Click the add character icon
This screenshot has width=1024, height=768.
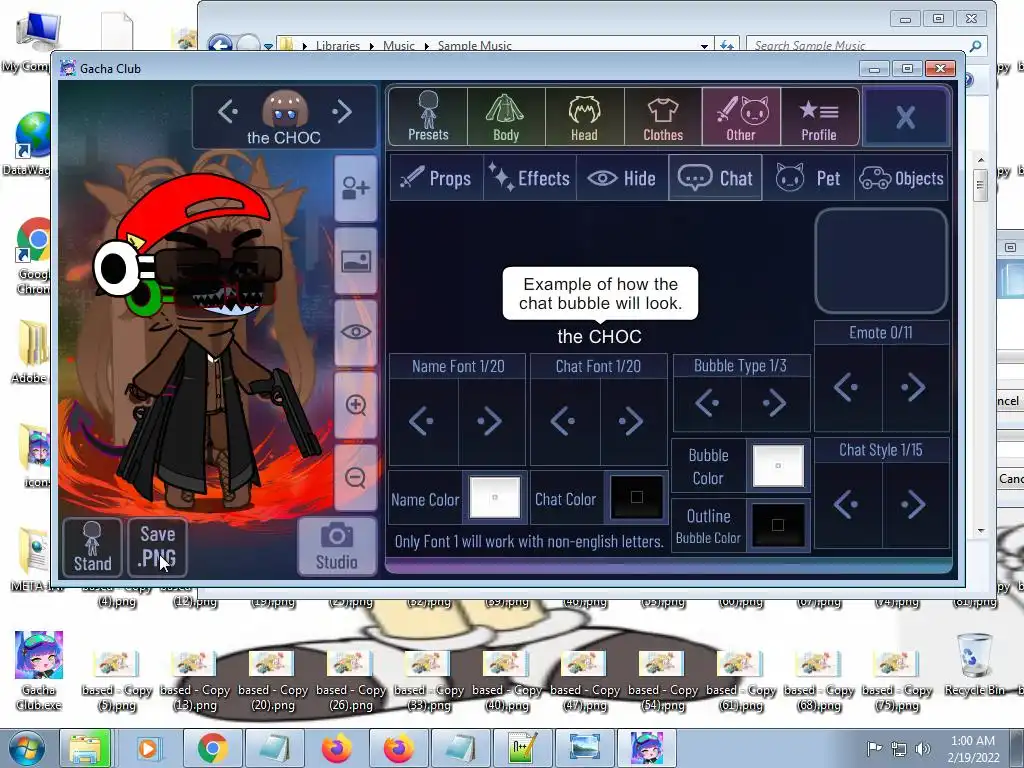pos(355,189)
